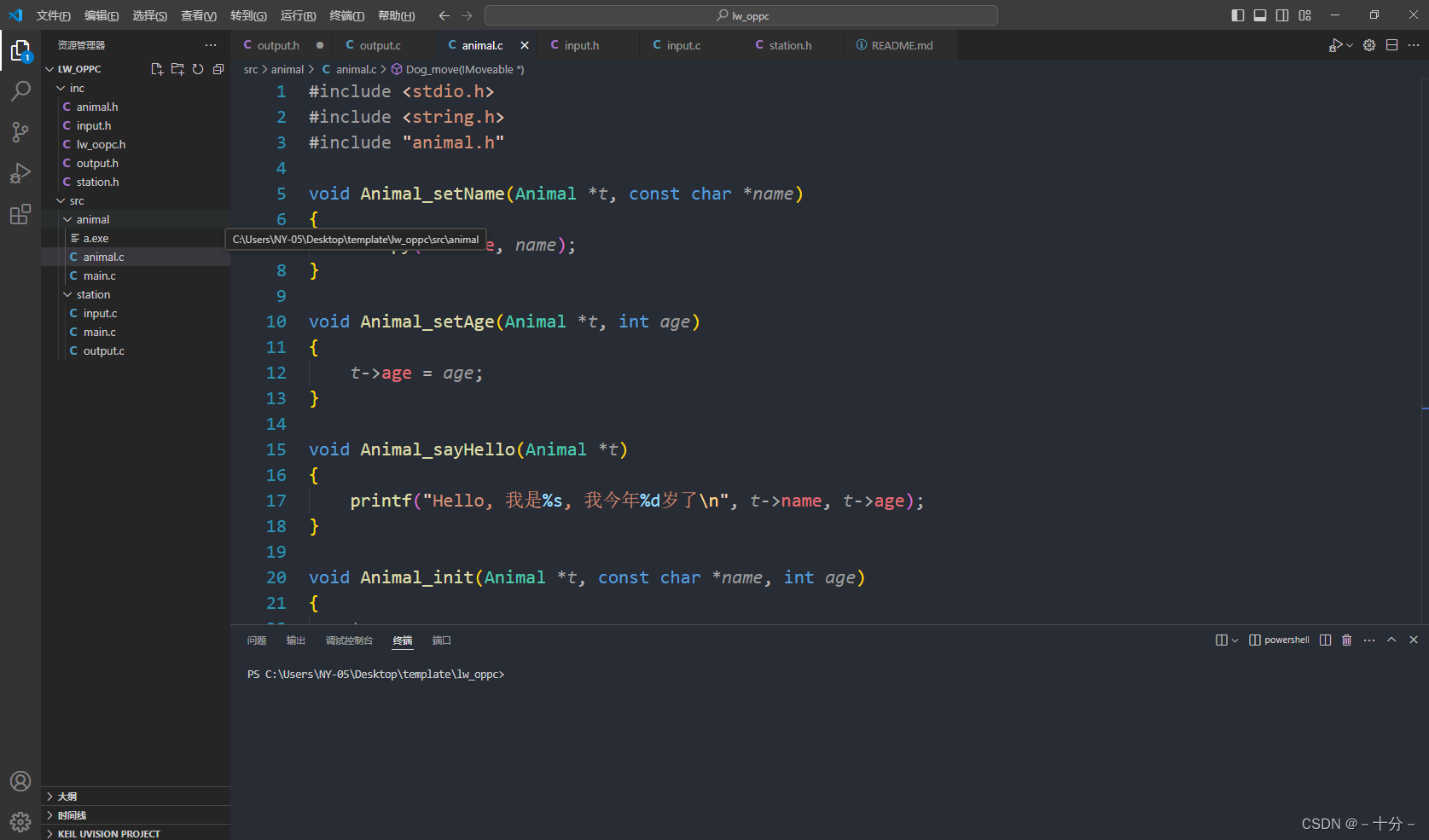Open the Search view in activity bar
The image size is (1429, 840).
(20, 91)
